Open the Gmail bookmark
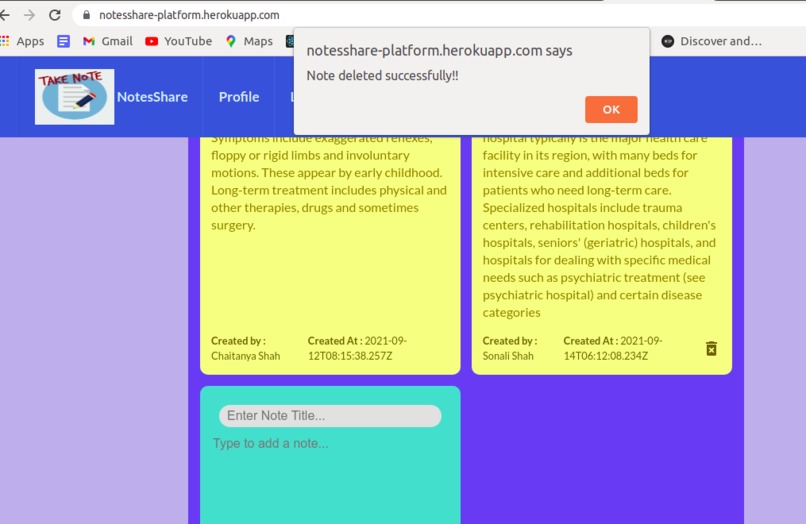806x524 pixels. click(107, 41)
